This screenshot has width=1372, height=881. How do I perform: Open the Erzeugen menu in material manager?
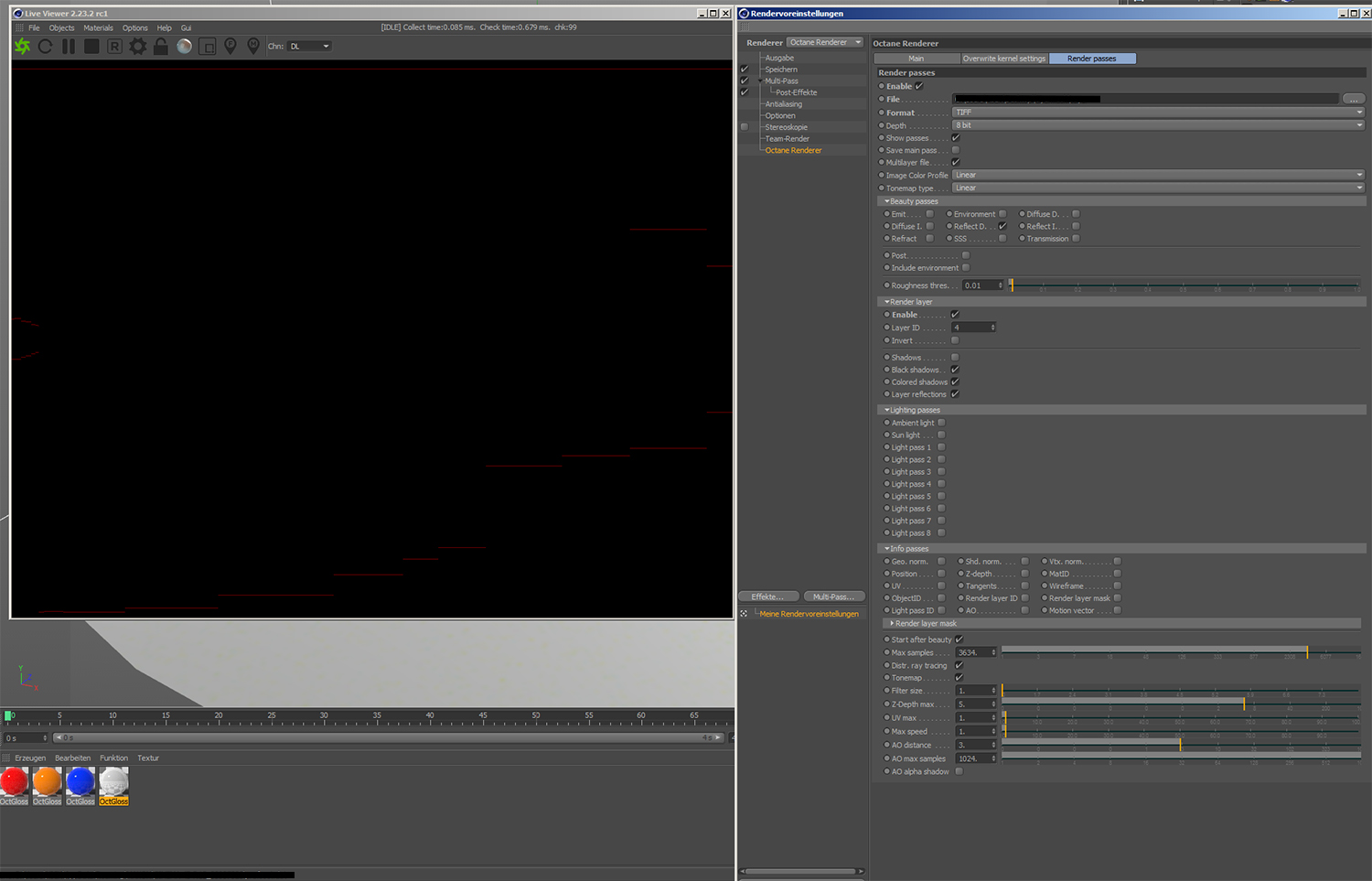30,757
